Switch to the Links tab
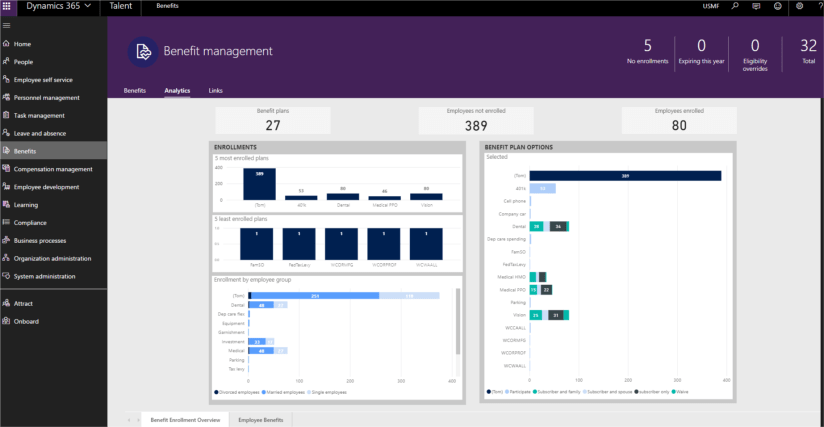The image size is (824, 427). point(215,90)
